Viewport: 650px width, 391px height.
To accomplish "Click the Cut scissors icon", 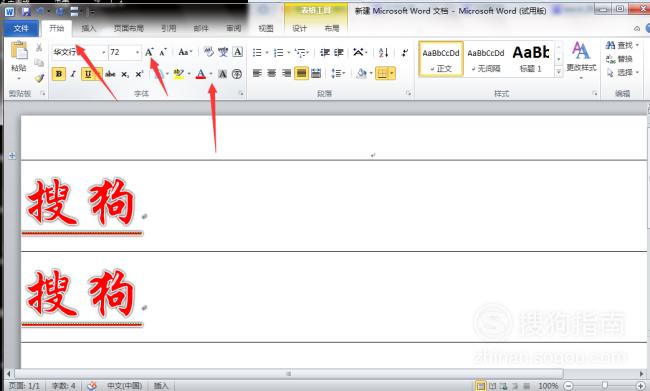I will coord(39,48).
